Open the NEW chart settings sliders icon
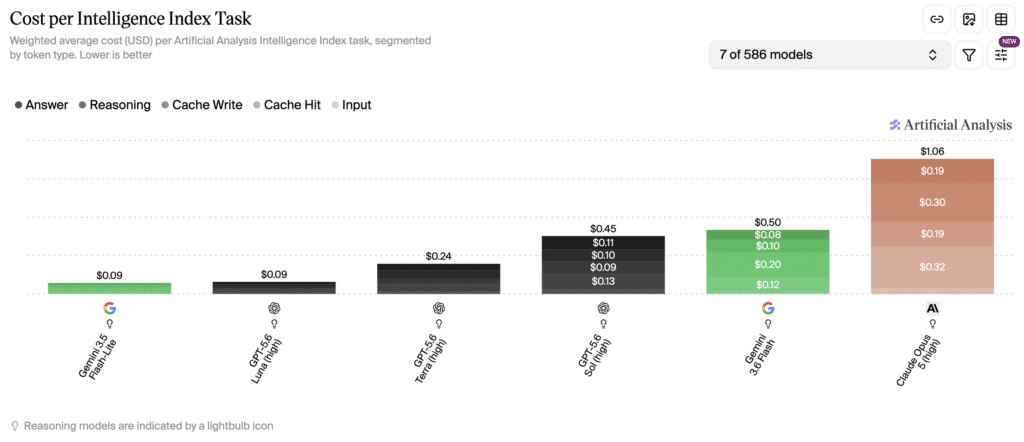Image resolution: width=1024 pixels, height=442 pixels. [1000, 55]
